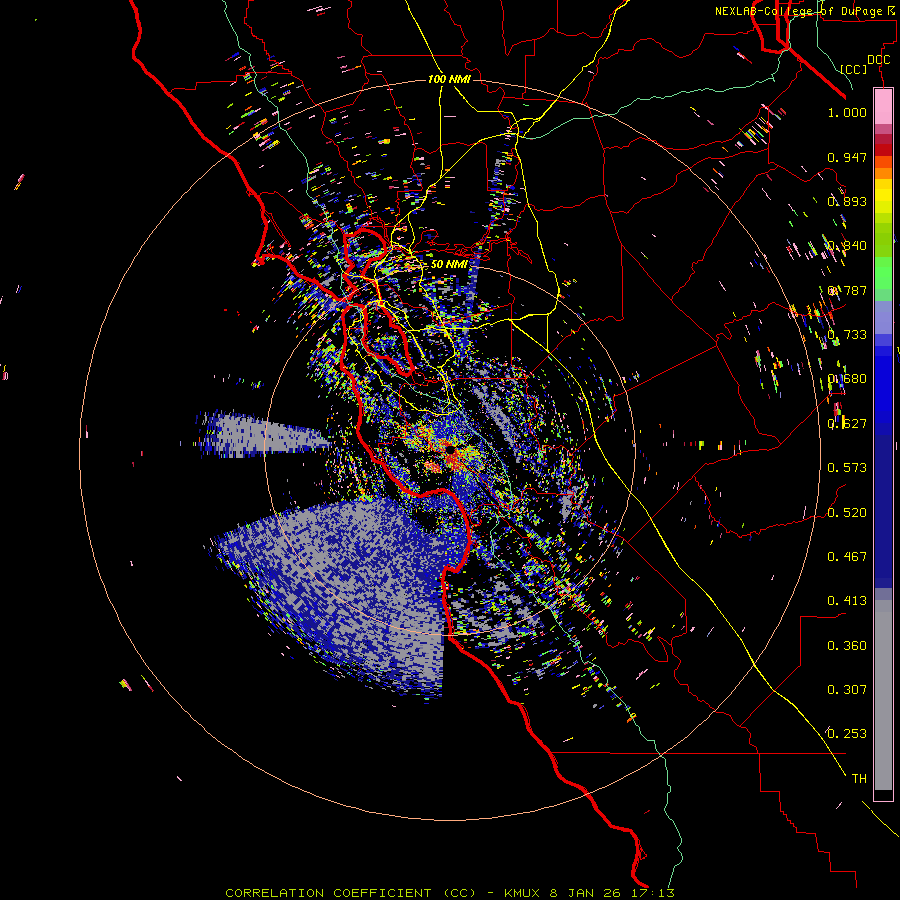
Task: Click the 0.520 scale value
Action: pyautogui.click(x=847, y=513)
